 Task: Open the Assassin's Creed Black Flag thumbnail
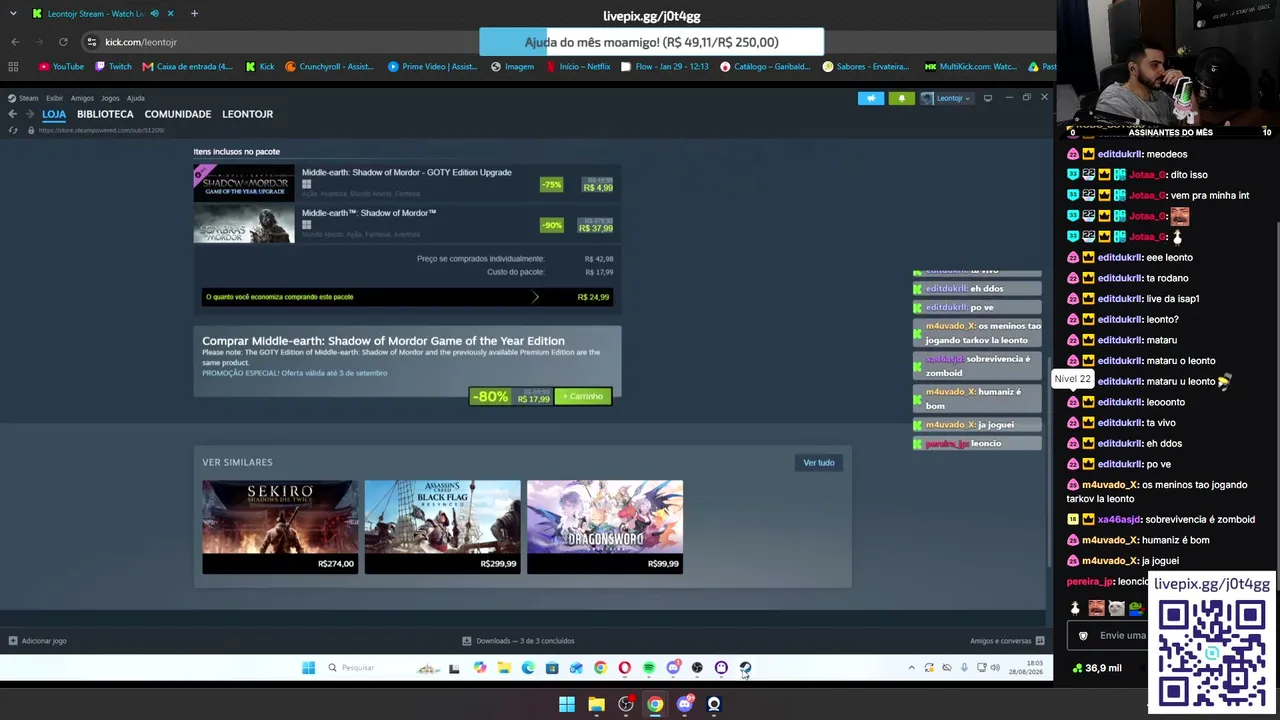[x=442, y=527]
